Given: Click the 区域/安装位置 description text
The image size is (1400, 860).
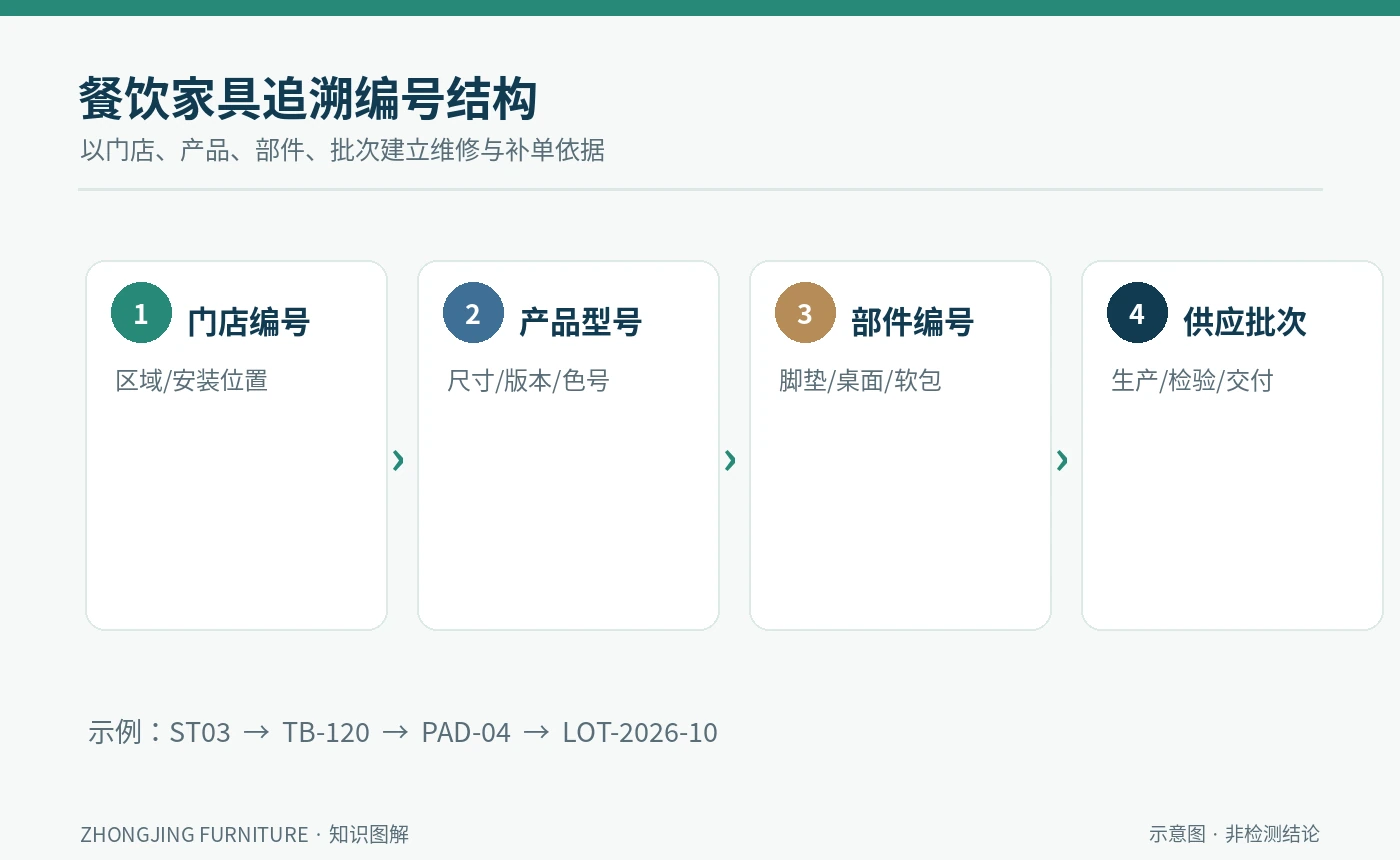Looking at the screenshot, I should 192,381.
